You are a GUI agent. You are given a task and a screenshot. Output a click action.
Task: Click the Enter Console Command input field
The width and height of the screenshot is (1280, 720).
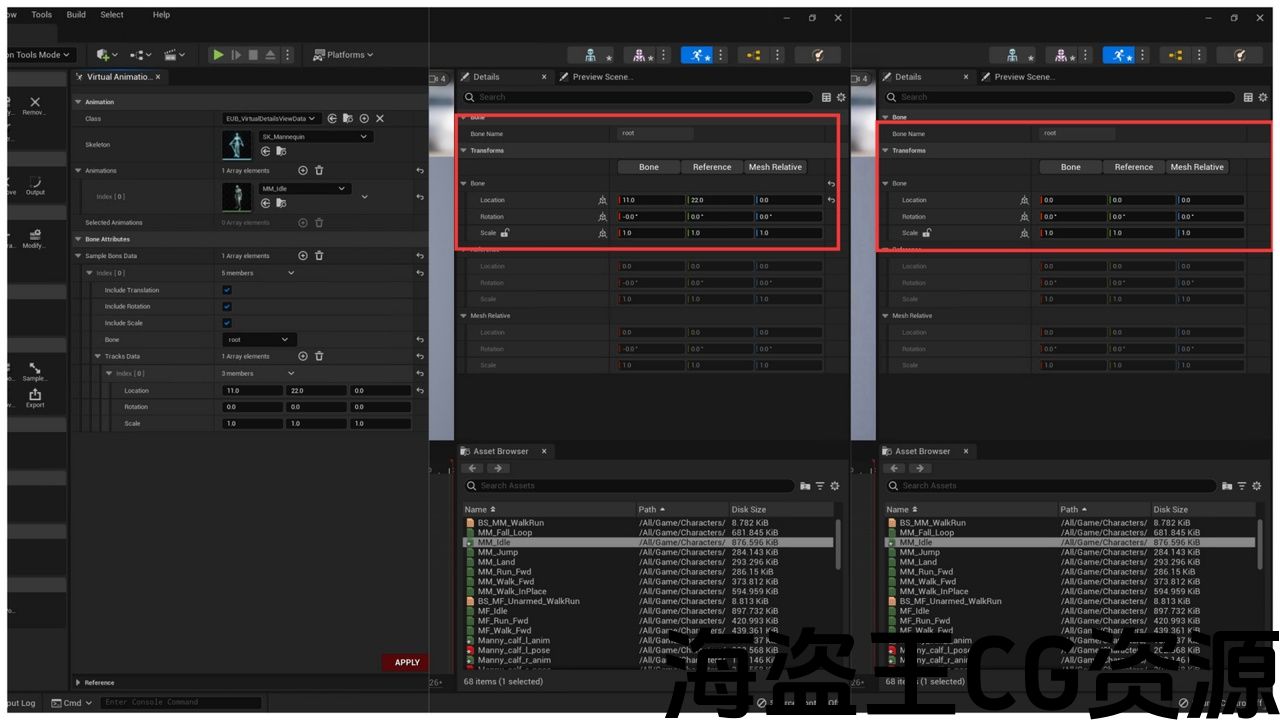[180, 702]
